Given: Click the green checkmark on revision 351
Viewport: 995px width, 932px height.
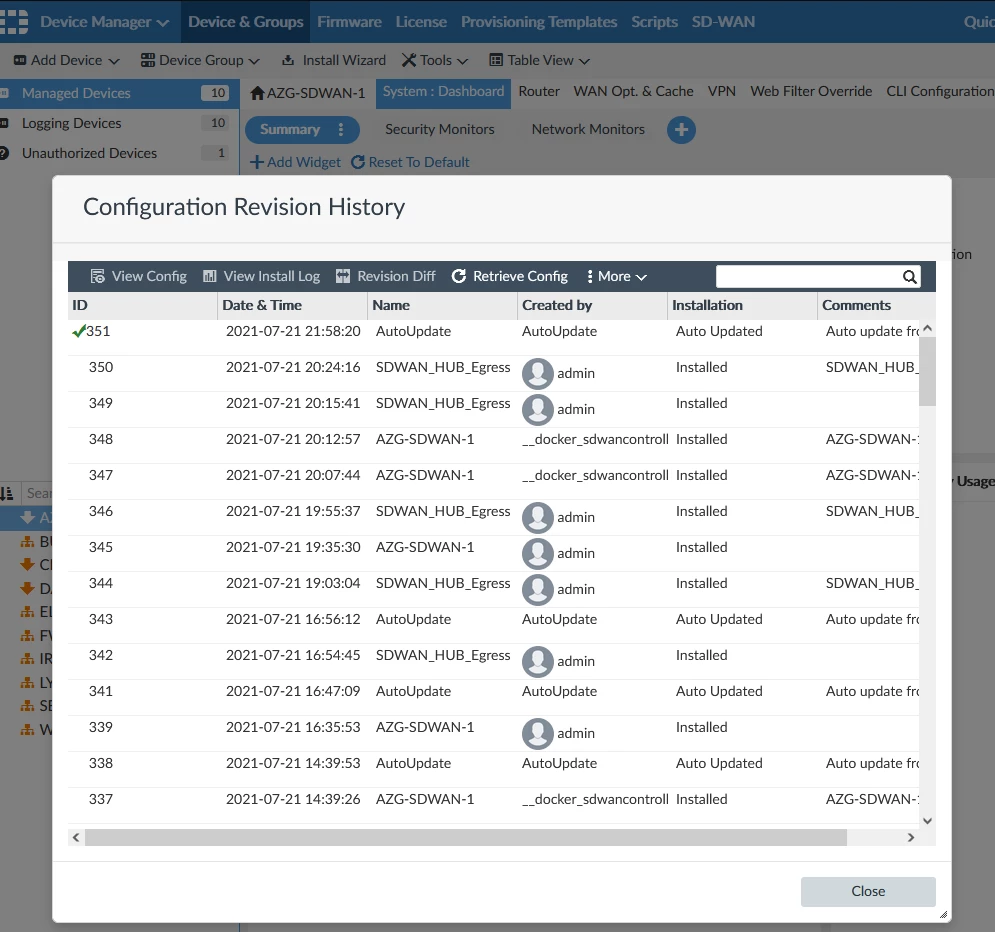Looking at the screenshot, I should tap(79, 331).
